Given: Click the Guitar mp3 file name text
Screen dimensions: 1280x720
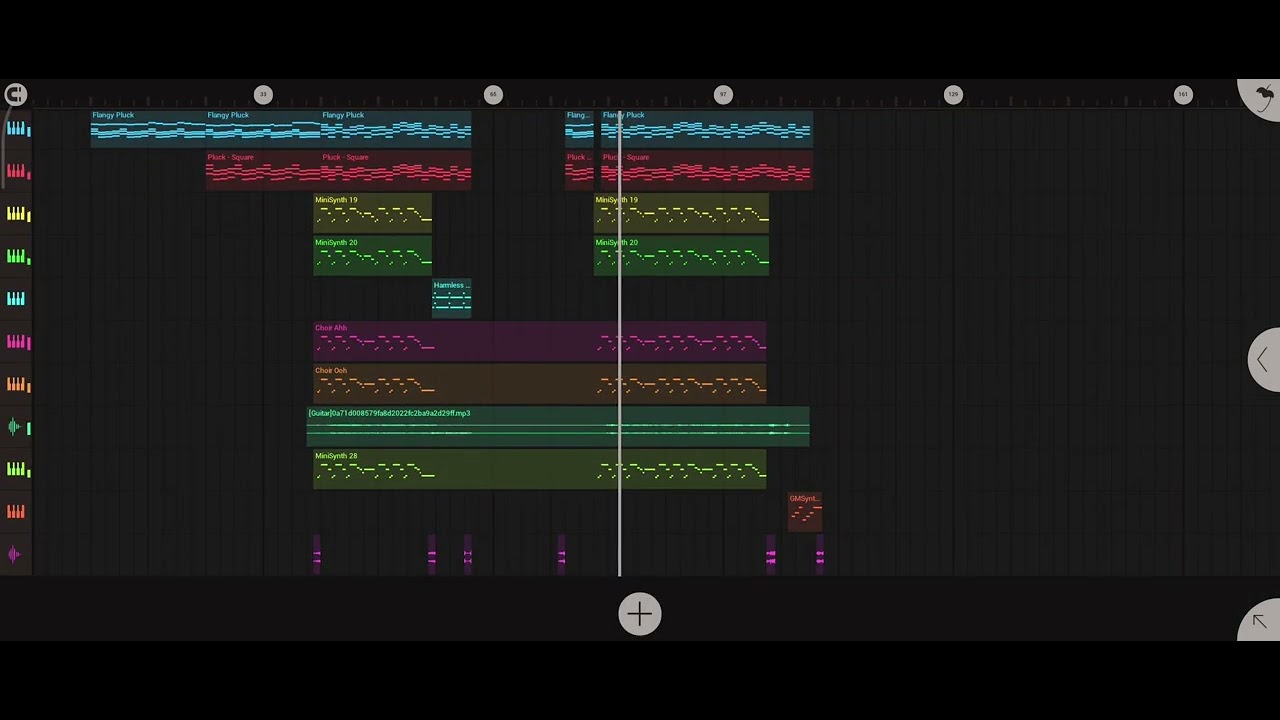Looking at the screenshot, I should 389,413.
